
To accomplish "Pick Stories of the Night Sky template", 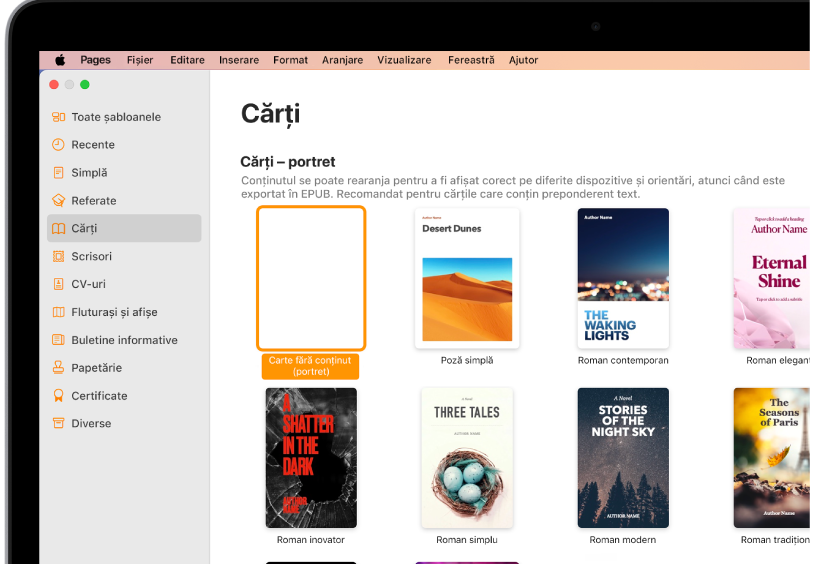I will [623, 458].
